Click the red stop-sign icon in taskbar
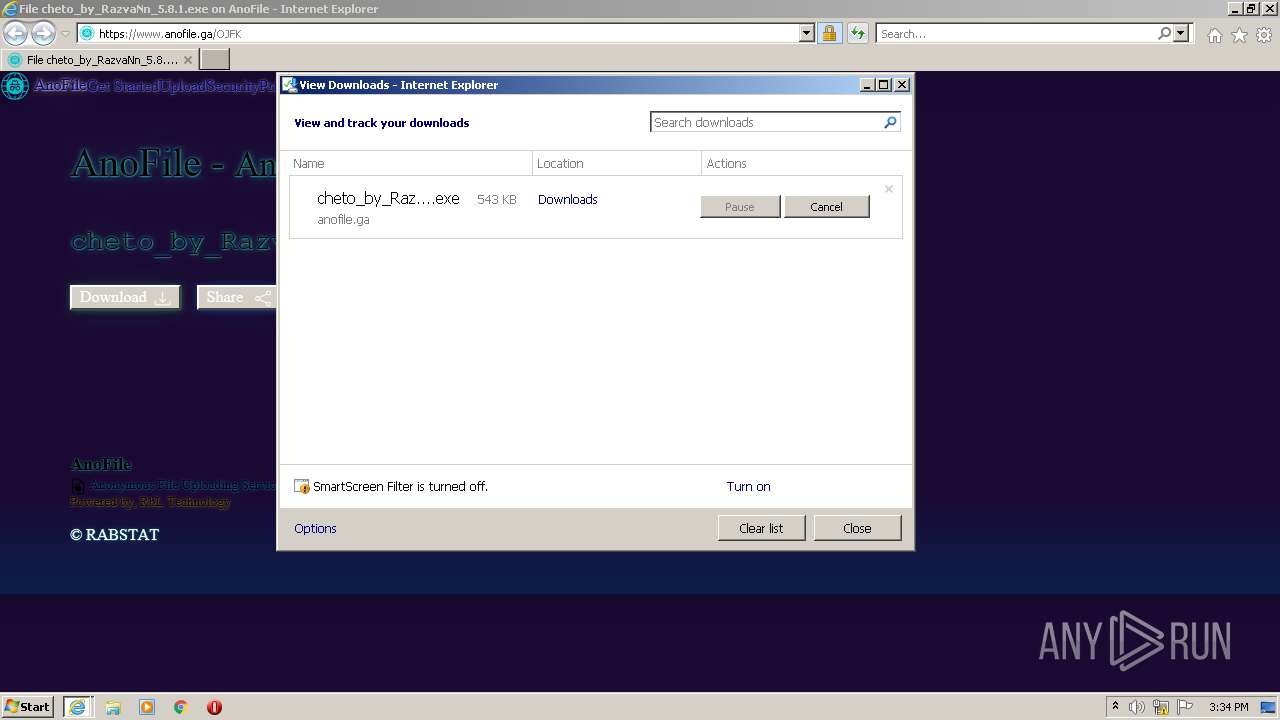This screenshot has width=1280, height=720. (214, 707)
